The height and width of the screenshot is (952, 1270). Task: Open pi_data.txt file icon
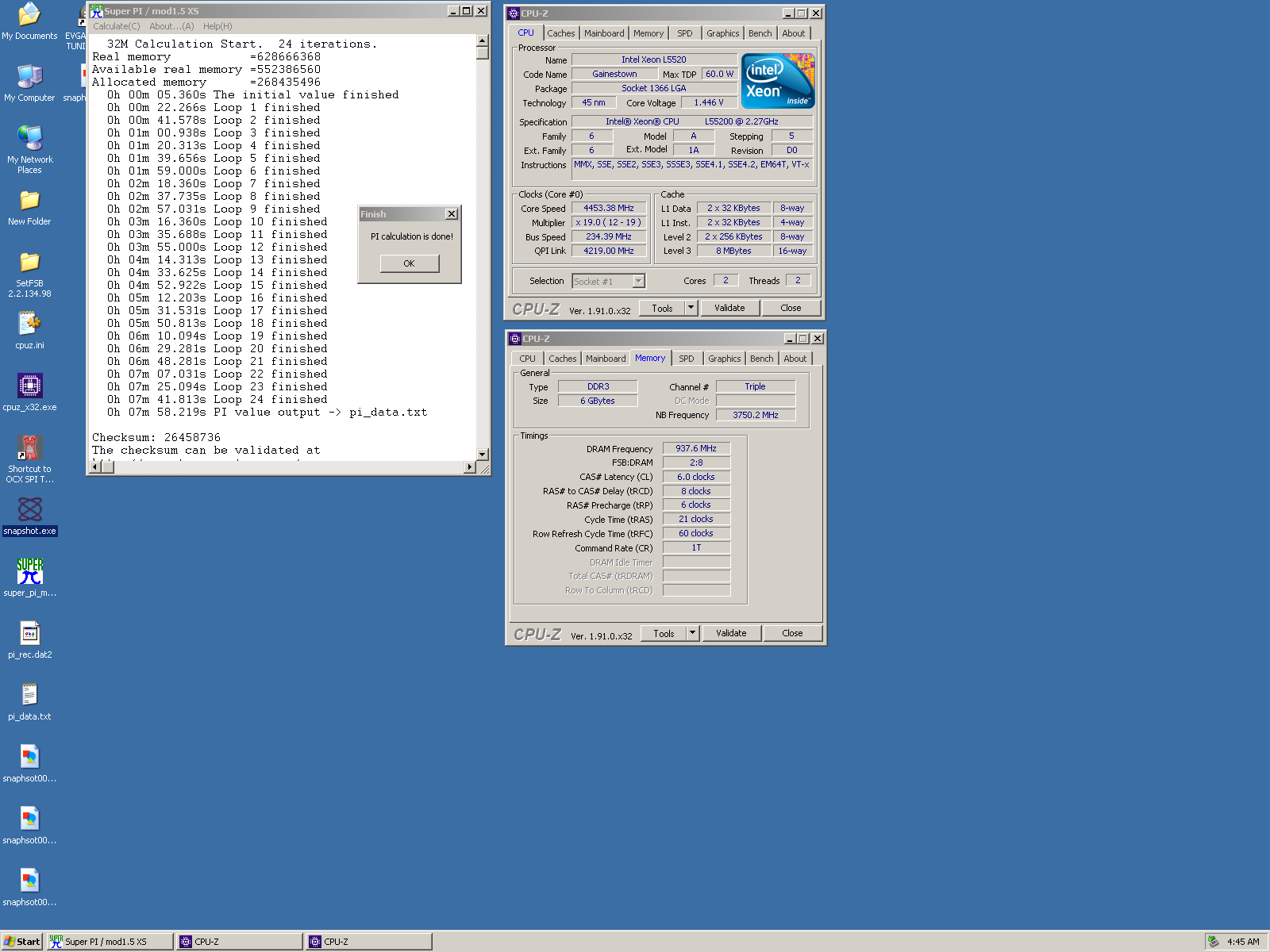29,701
